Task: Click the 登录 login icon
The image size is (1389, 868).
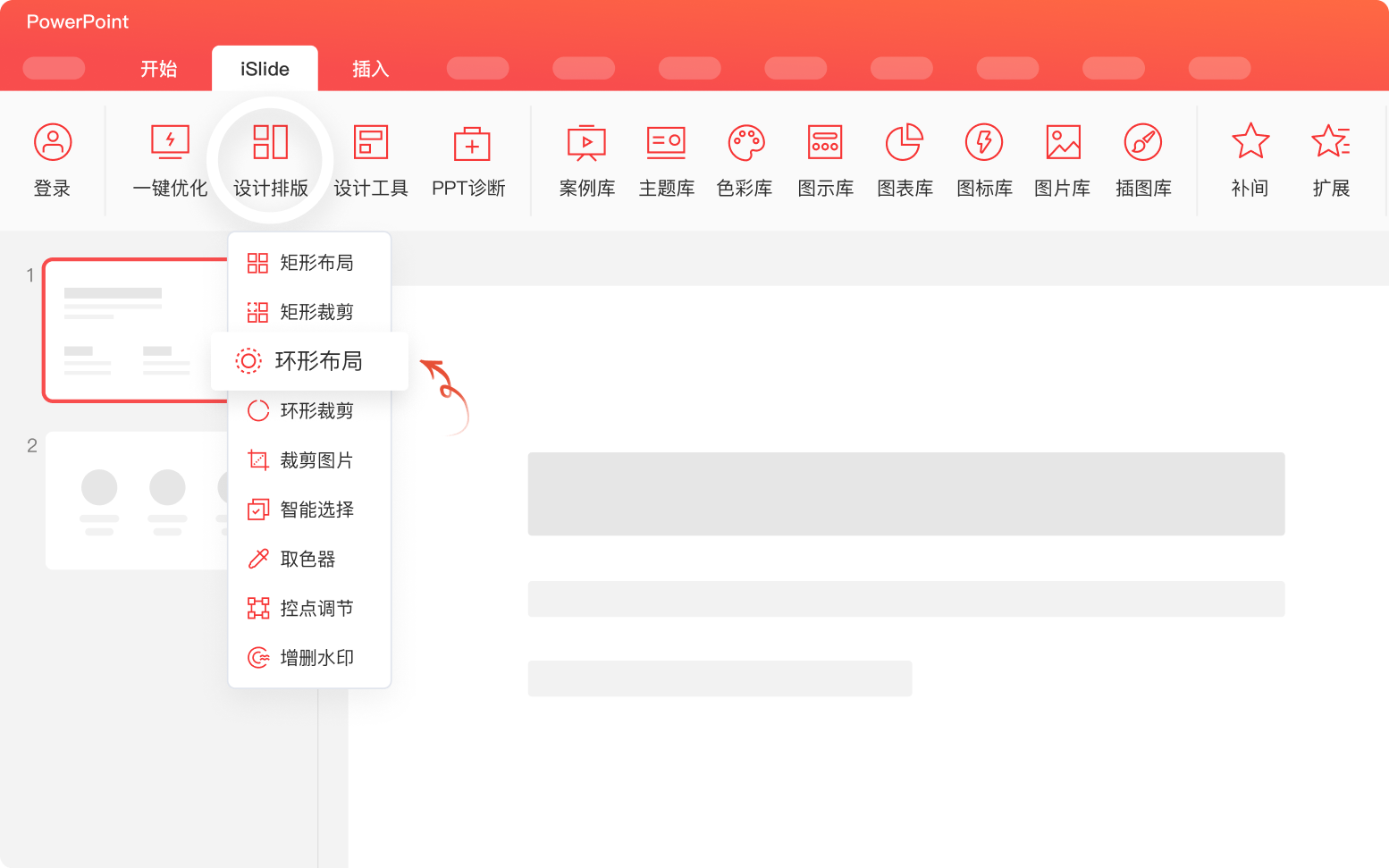Action: (53, 142)
